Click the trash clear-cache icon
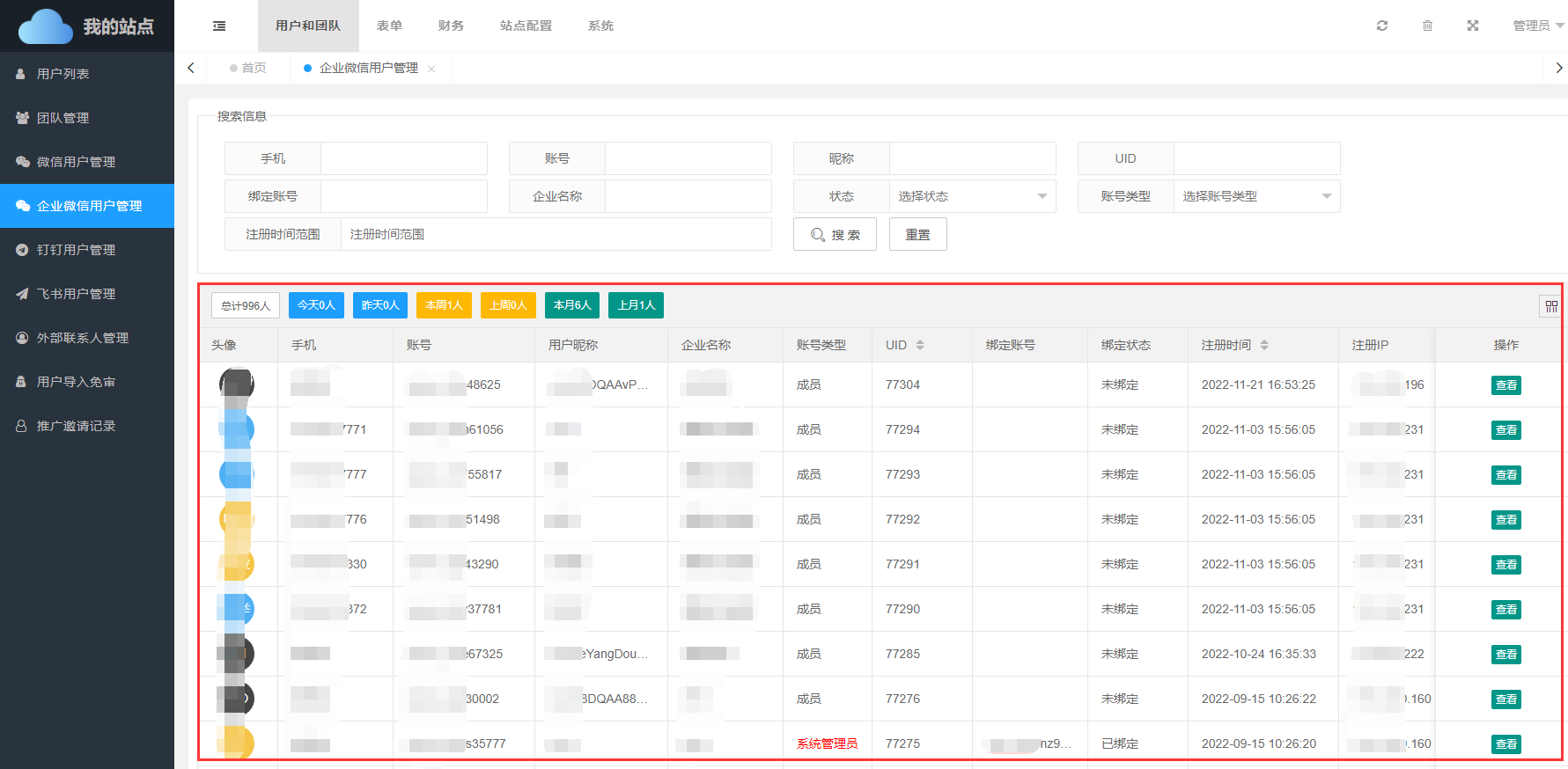Screen dimensions: 1568x769 click(1427, 26)
